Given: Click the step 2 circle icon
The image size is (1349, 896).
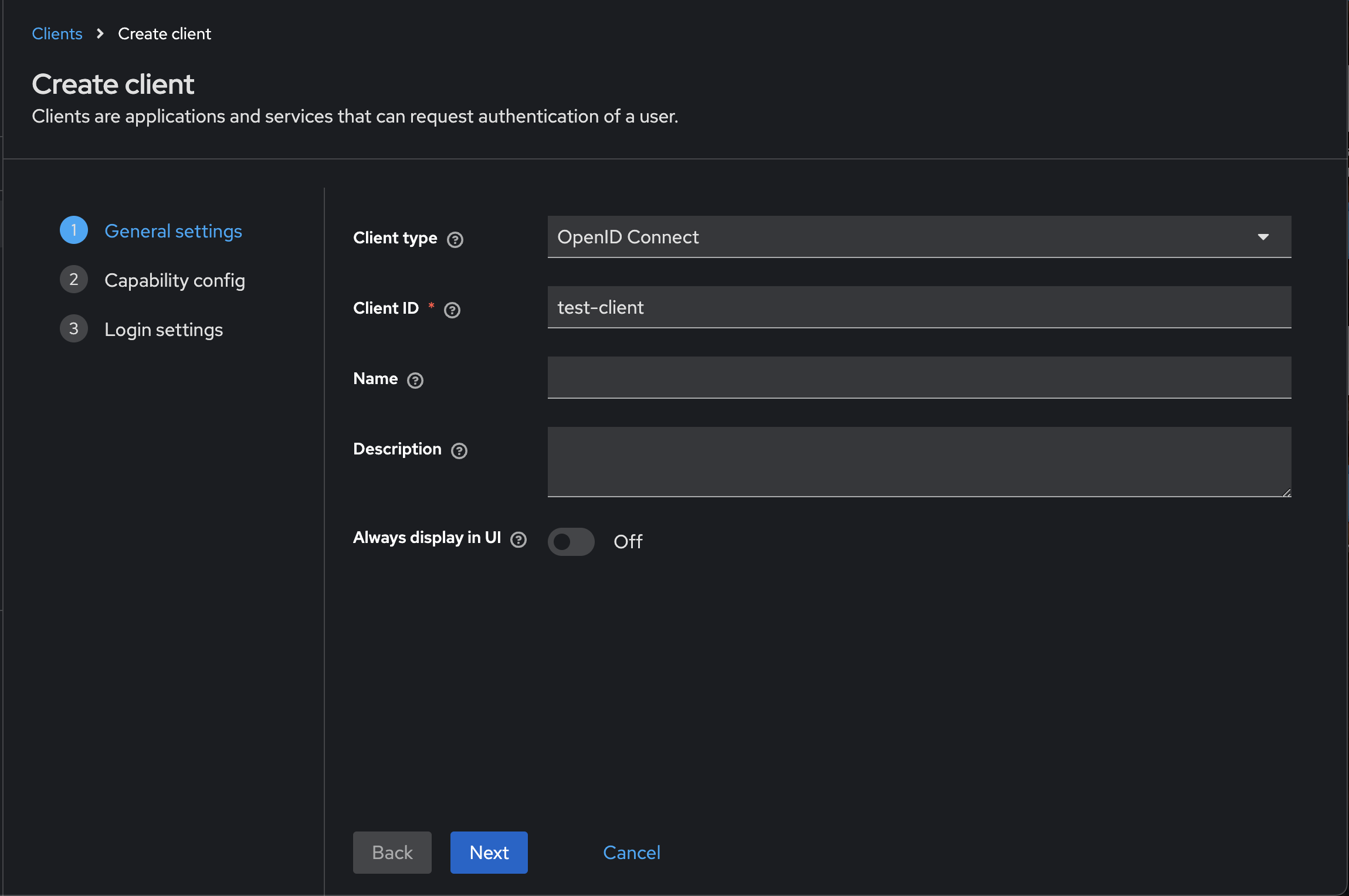Looking at the screenshot, I should pyautogui.click(x=74, y=279).
